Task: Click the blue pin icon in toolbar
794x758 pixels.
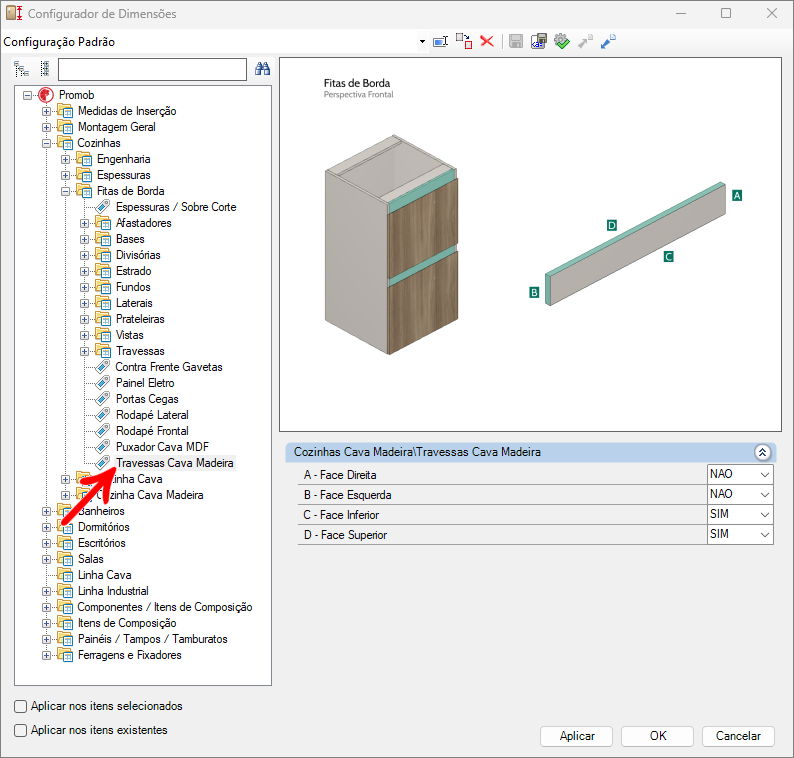Action: coord(608,41)
